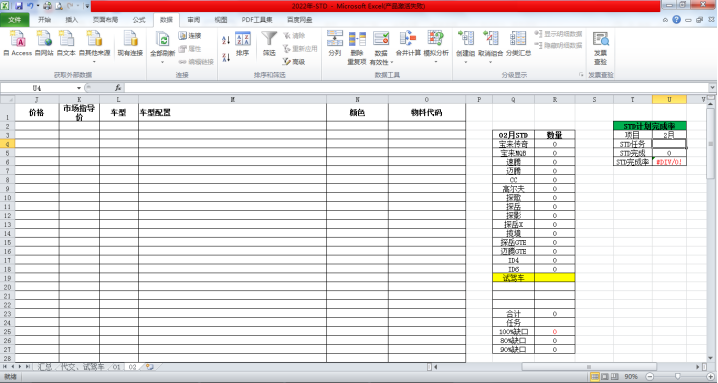This screenshot has height=383, width=718.
Task: Undo last action in quick access toolbar
Action: tap(30, 6)
